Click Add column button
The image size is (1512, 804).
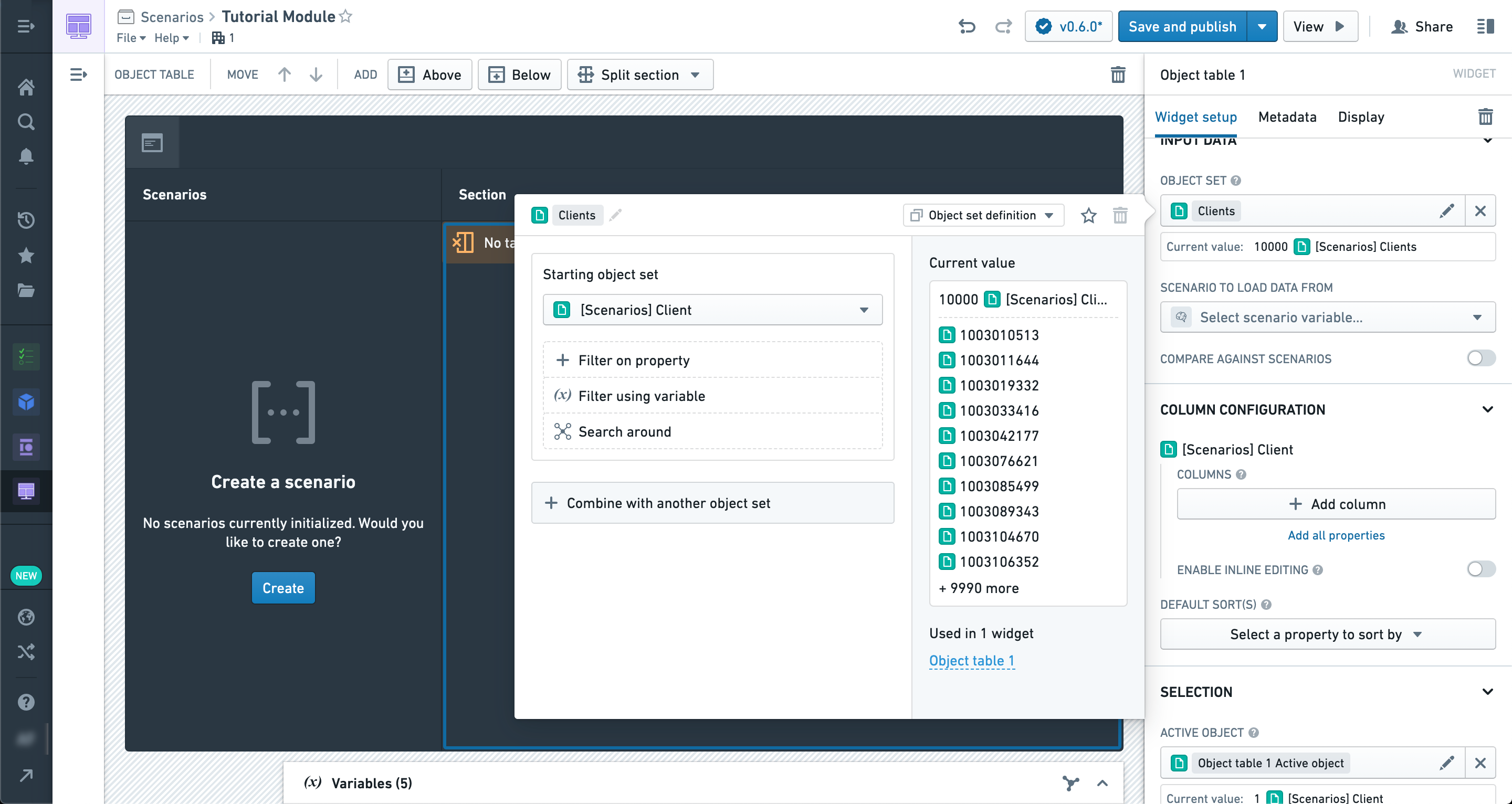click(1336, 503)
